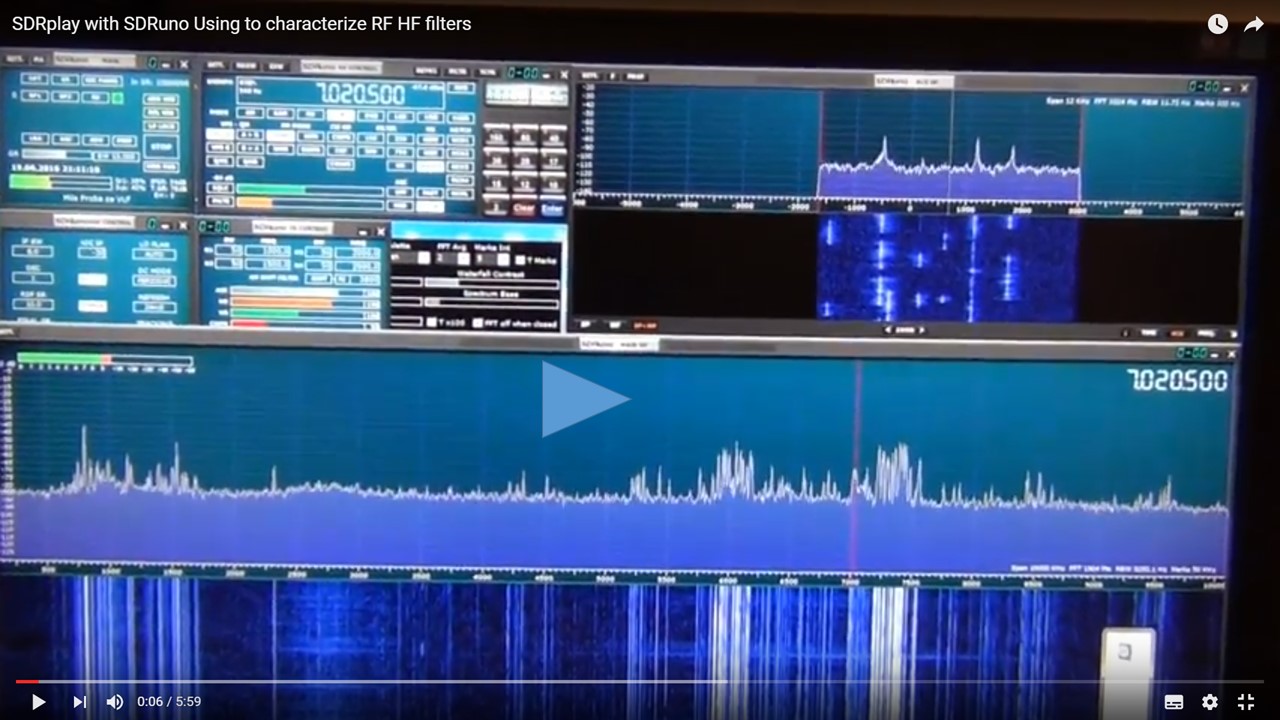The image size is (1280, 720).
Task: Open SETT. in the RX Control window
Action: (x=216, y=65)
